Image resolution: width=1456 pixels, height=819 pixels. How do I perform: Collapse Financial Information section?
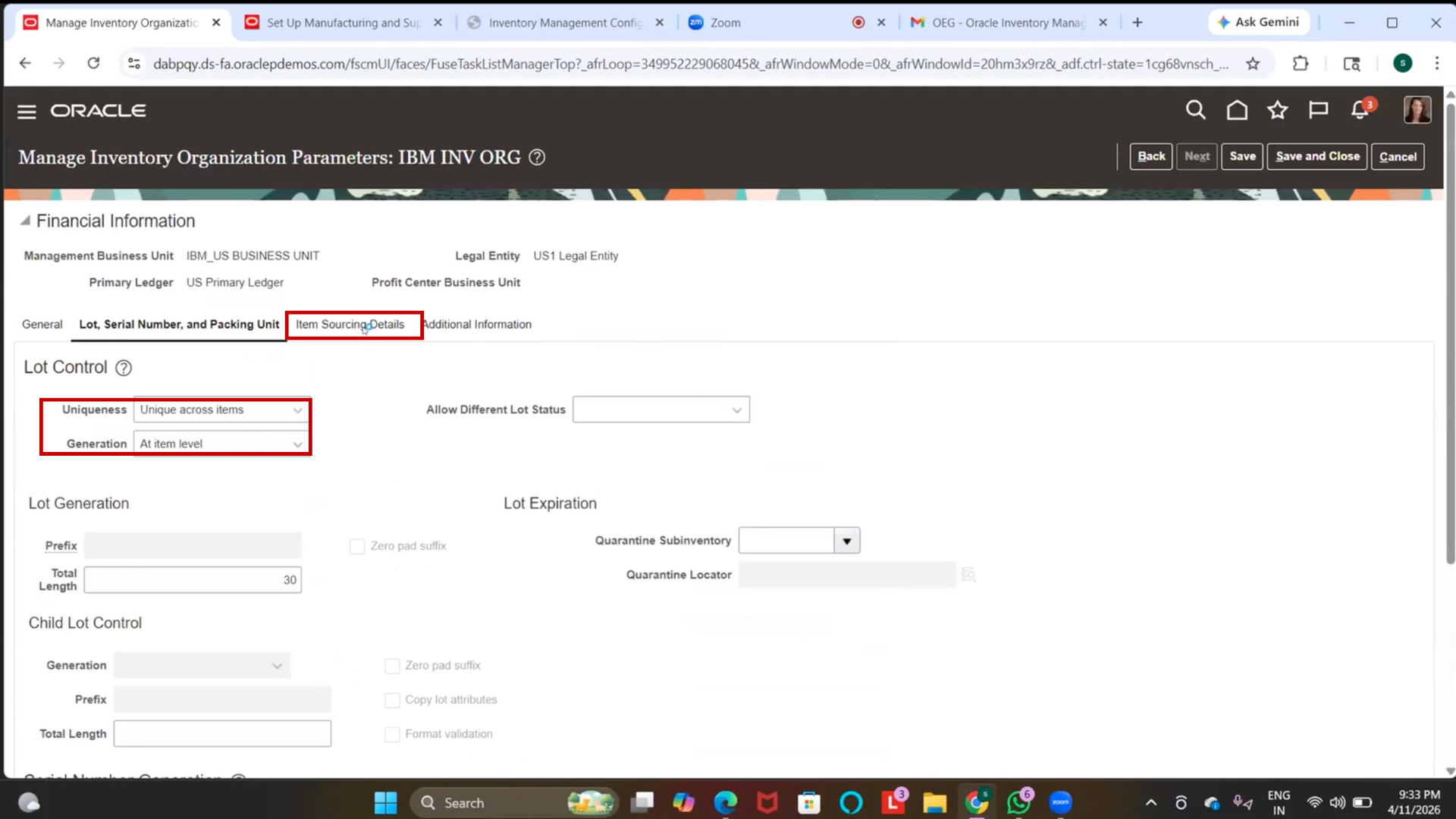(x=25, y=221)
